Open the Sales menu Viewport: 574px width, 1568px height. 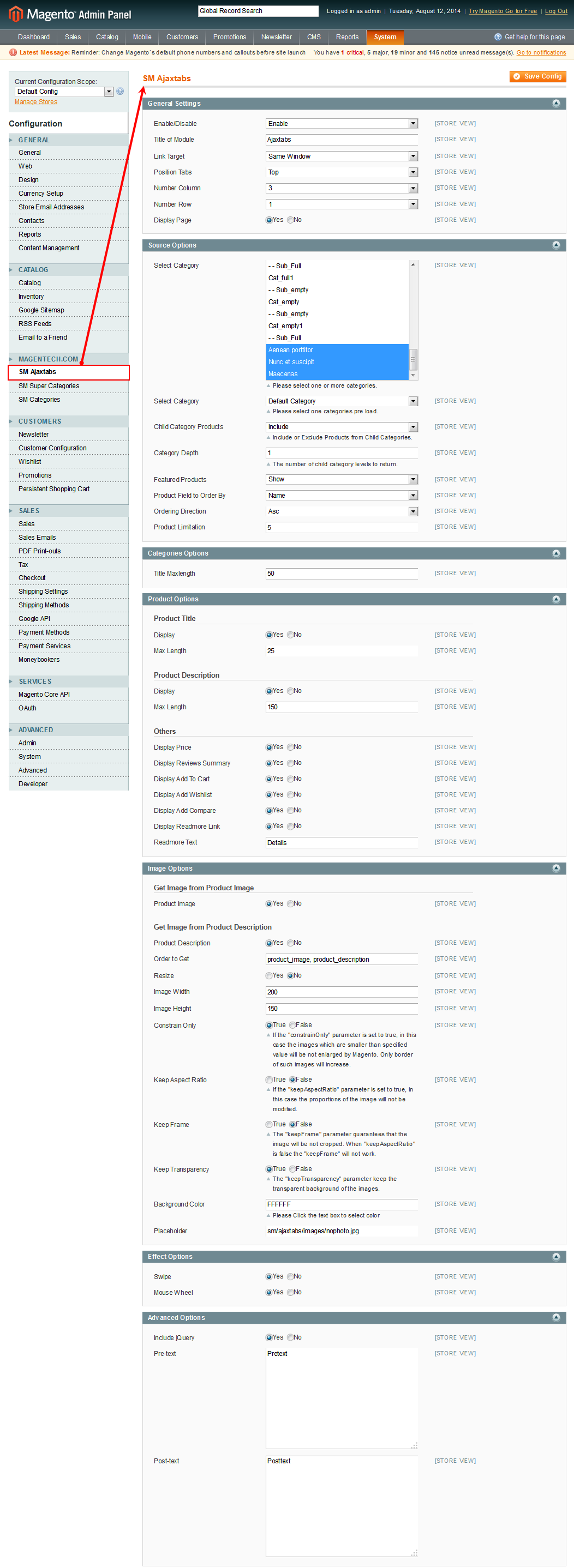tap(73, 37)
